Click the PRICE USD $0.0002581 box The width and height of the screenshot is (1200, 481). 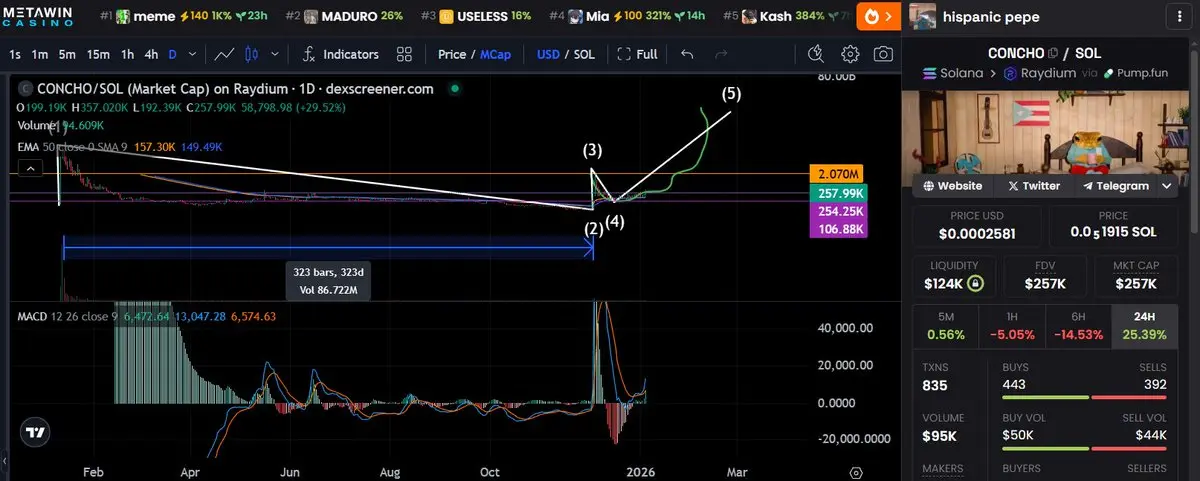(978, 227)
